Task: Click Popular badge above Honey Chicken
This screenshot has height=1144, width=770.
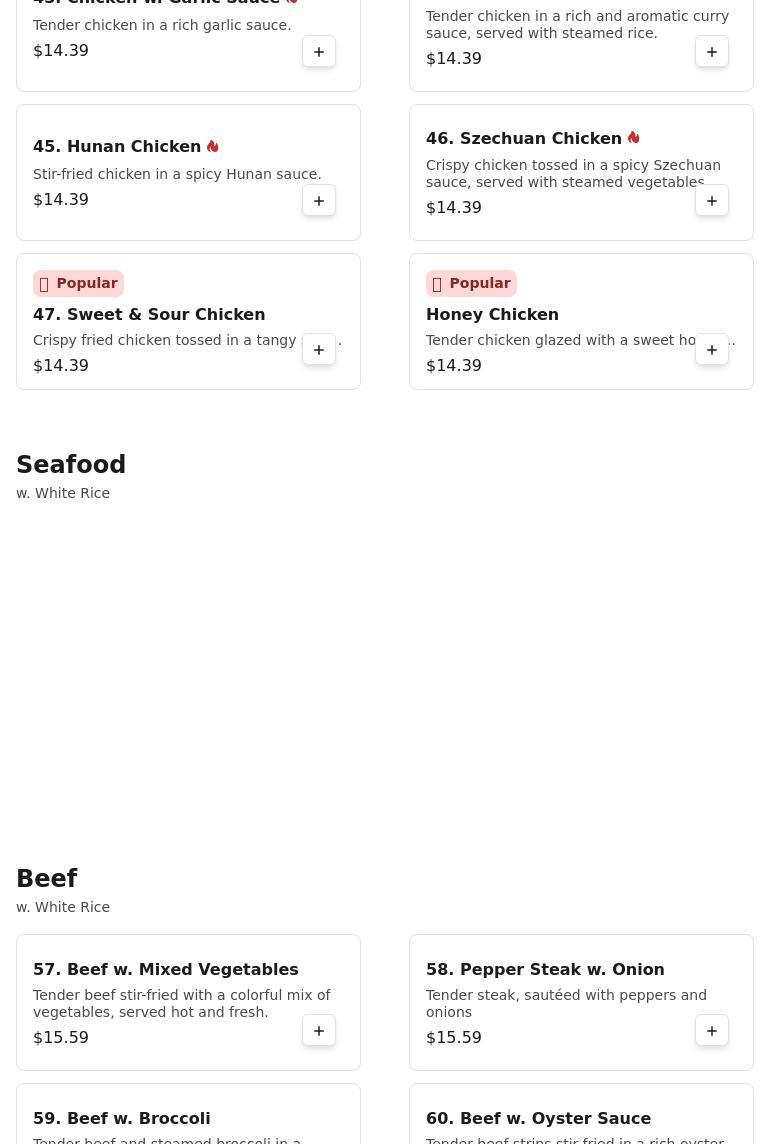Action: point(471,283)
